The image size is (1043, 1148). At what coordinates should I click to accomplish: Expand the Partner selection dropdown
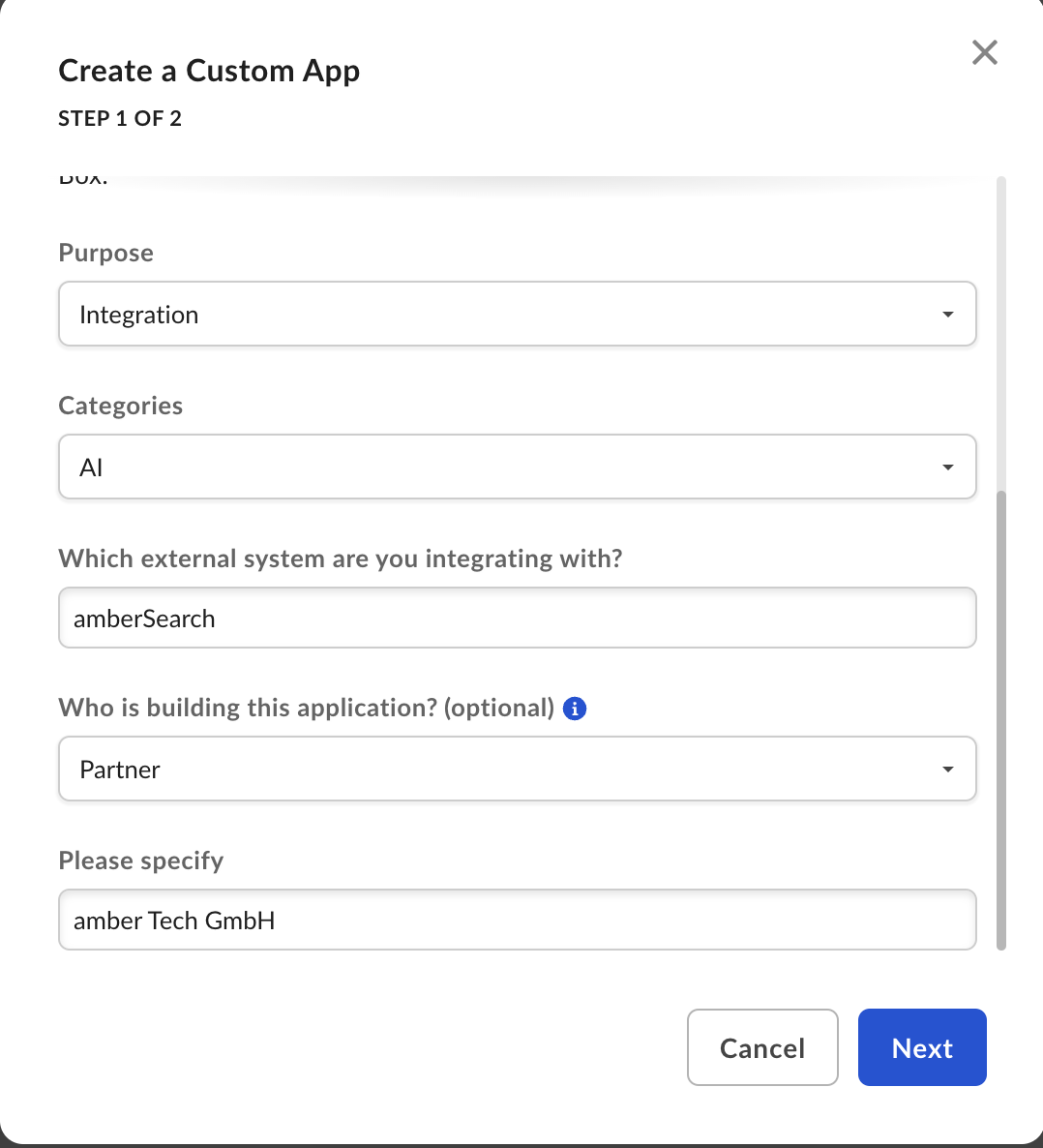[x=518, y=769]
